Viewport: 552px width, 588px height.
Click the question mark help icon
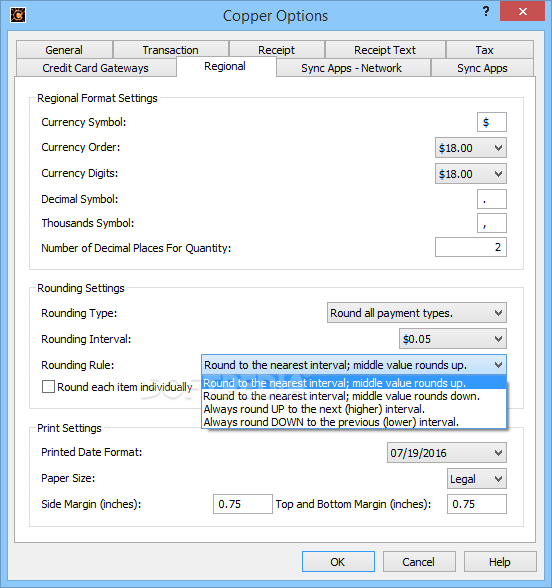[486, 11]
